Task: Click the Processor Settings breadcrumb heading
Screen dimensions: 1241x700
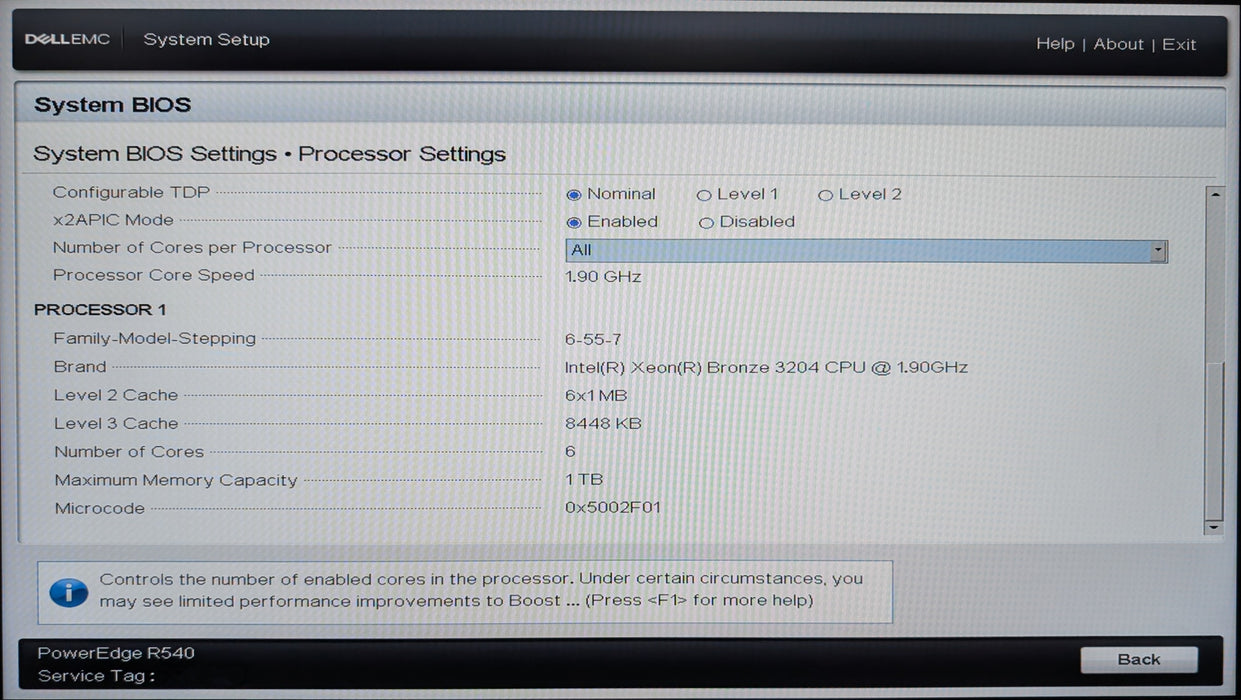Action: pos(402,154)
